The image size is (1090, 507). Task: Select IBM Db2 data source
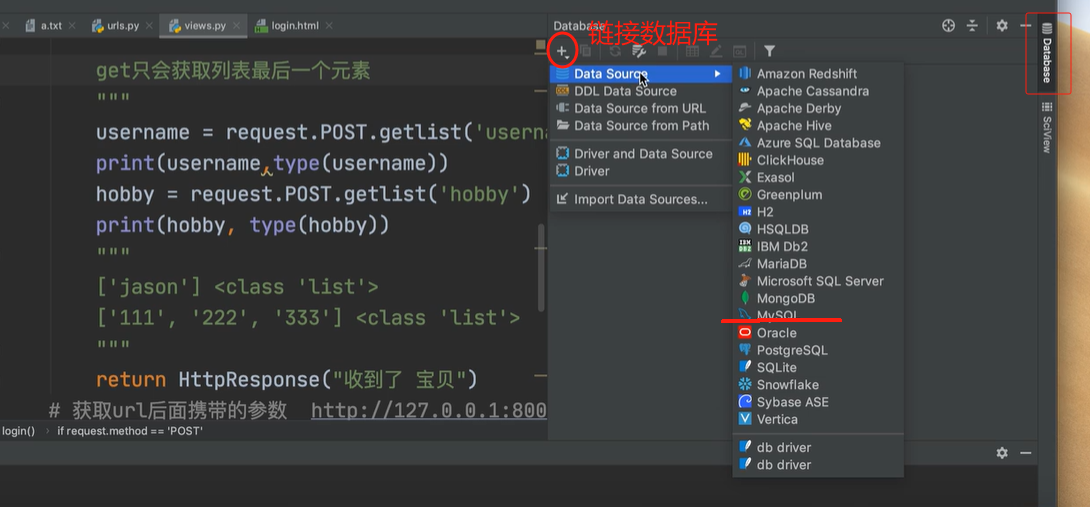[x=818, y=246]
